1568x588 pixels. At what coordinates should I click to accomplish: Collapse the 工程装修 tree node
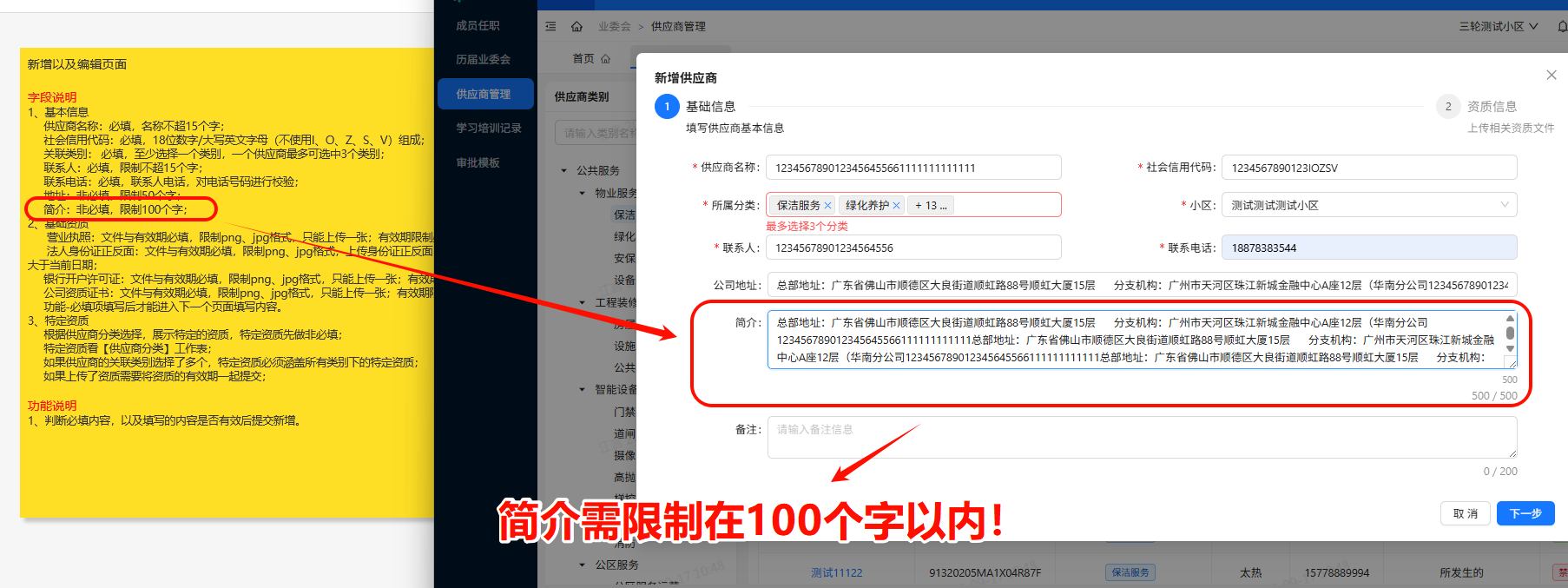583,302
